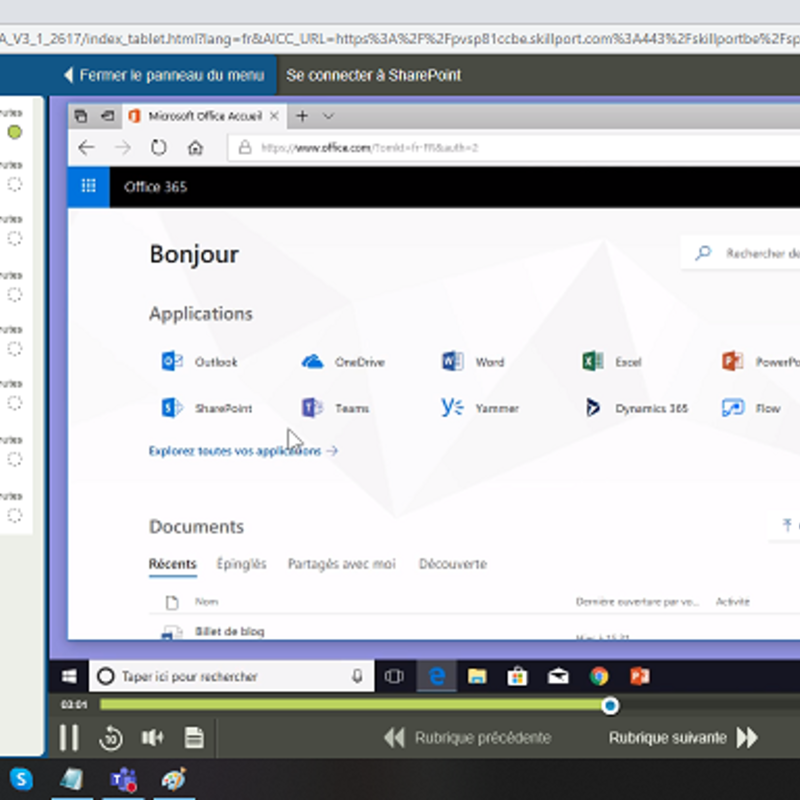Click the set tabs aside icon
800x800 pixels.
[108, 116]
